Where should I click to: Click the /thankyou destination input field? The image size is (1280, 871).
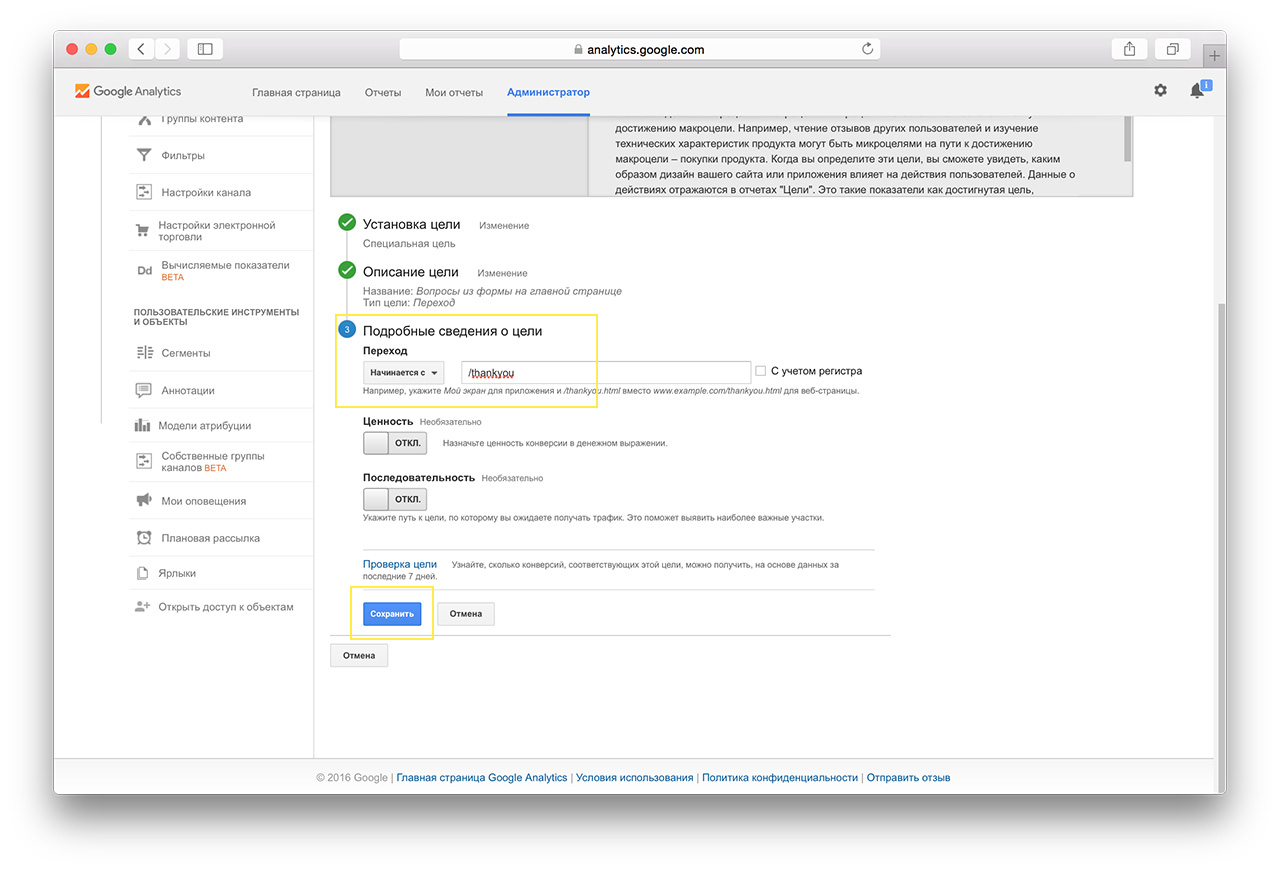pos(605,372)
